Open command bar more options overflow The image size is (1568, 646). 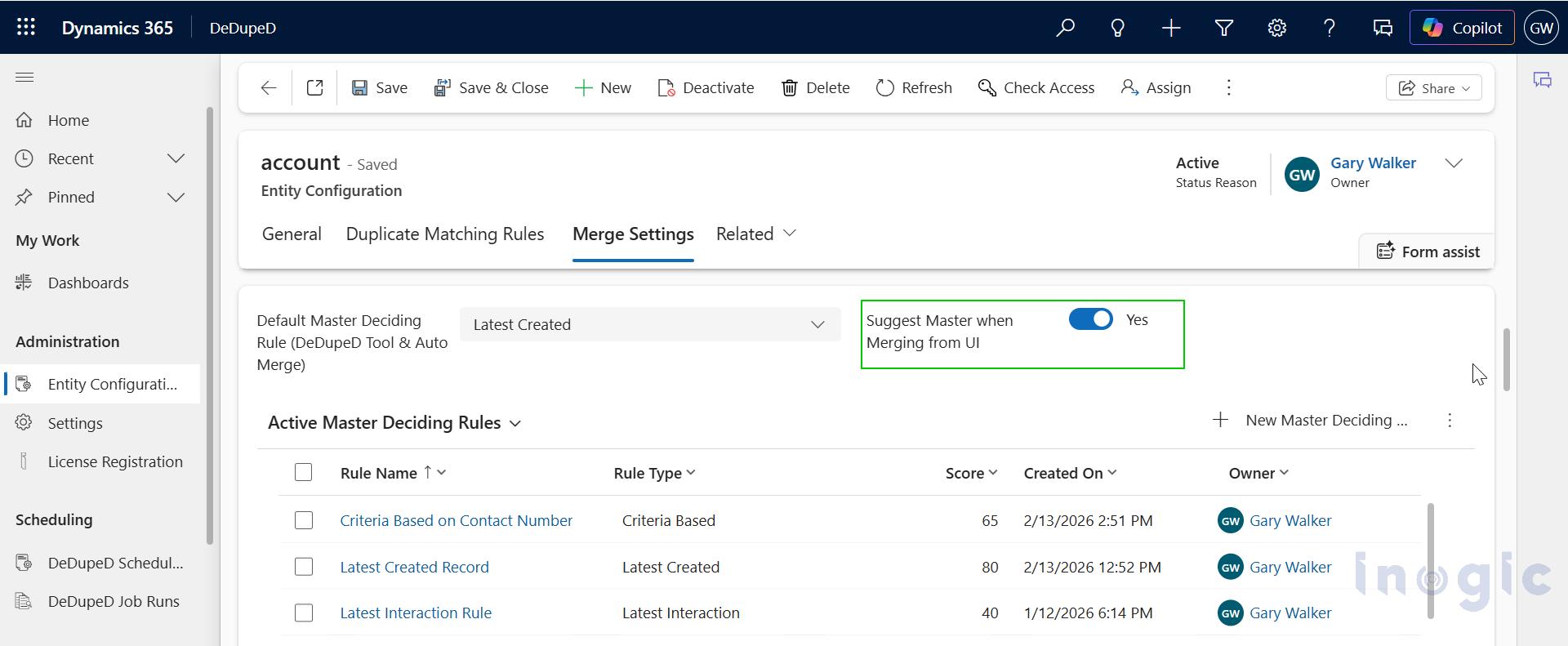pyautogui.click(x=1228, y=87)
